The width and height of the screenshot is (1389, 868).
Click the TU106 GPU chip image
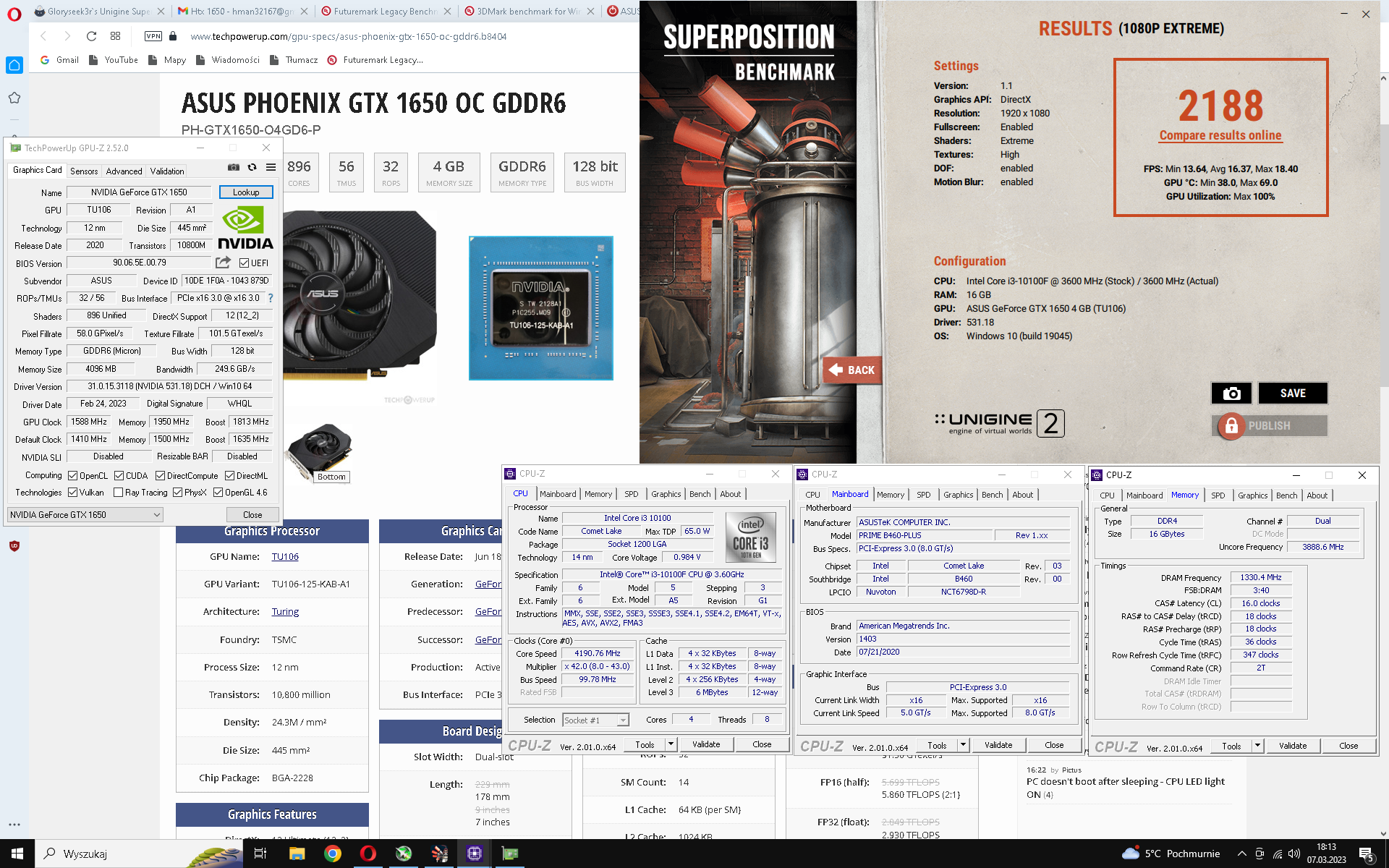pos(541,307)
